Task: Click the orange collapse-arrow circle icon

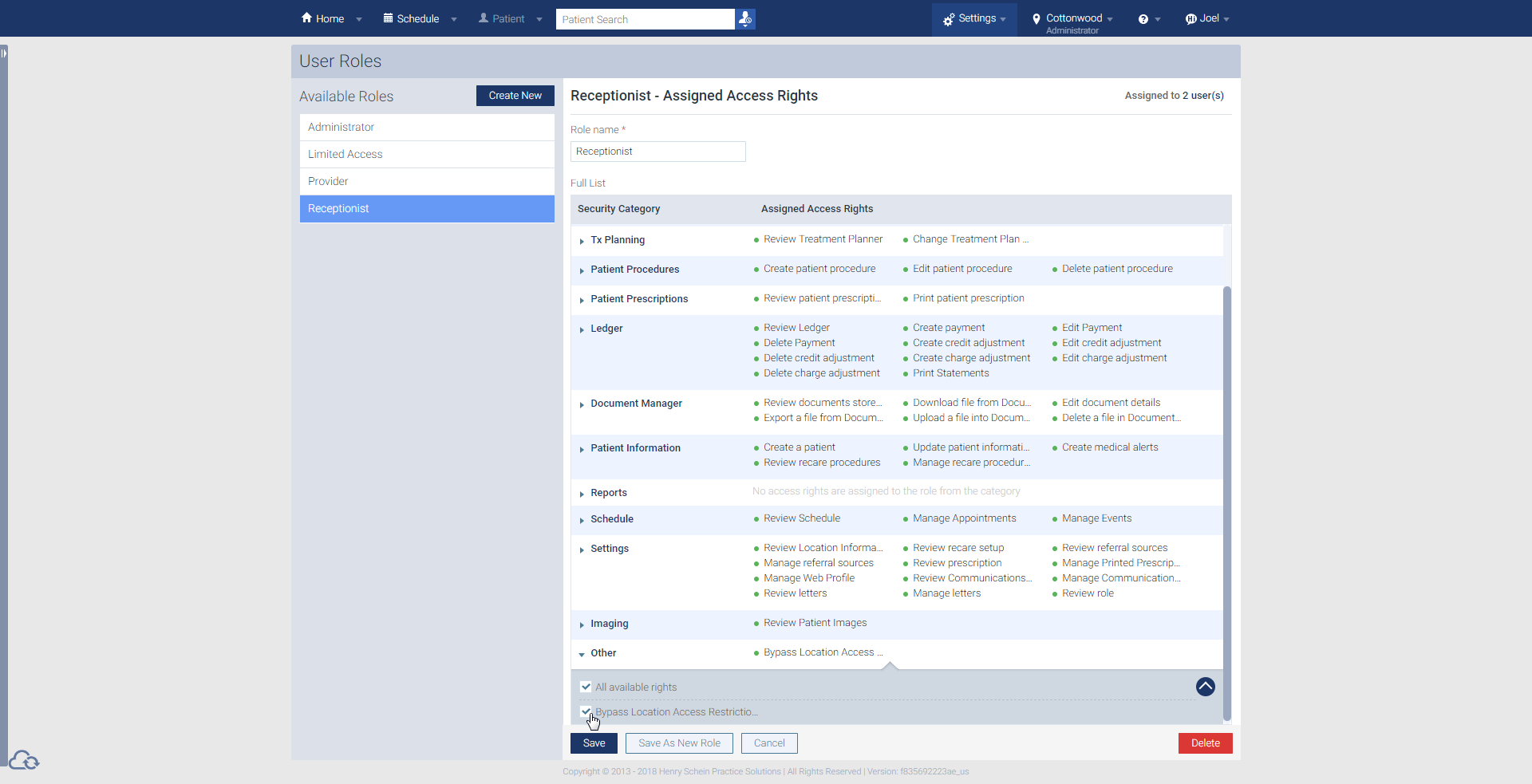Action: click(1206, 687)
